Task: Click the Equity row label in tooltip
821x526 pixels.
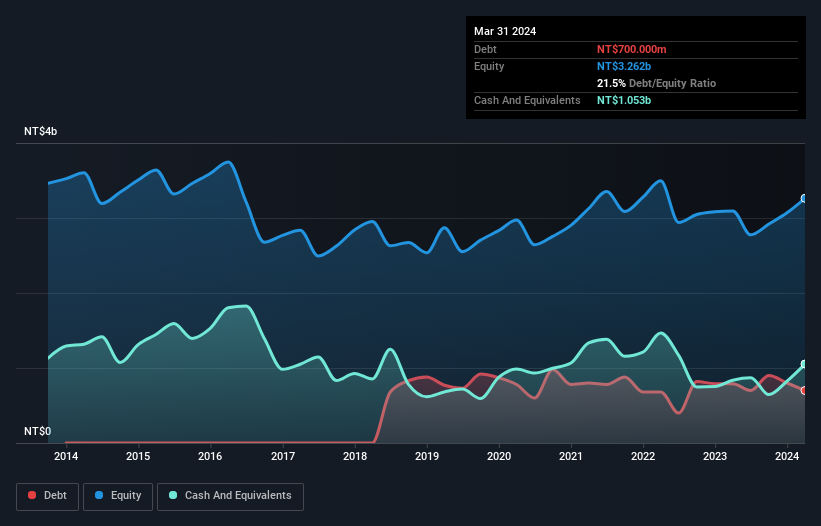Action: click(489, 66)
